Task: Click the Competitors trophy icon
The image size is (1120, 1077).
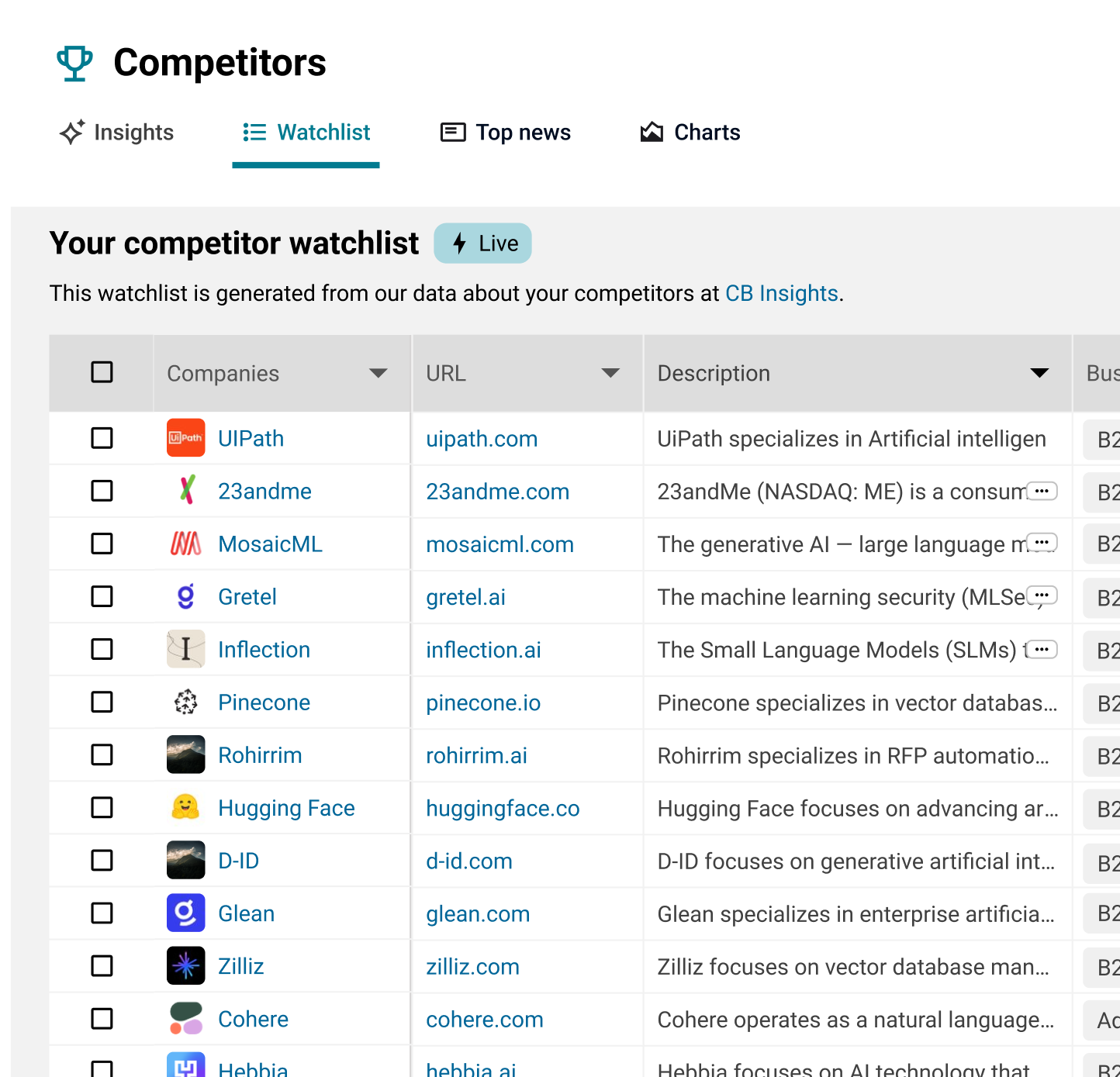Action: point(75,64)
